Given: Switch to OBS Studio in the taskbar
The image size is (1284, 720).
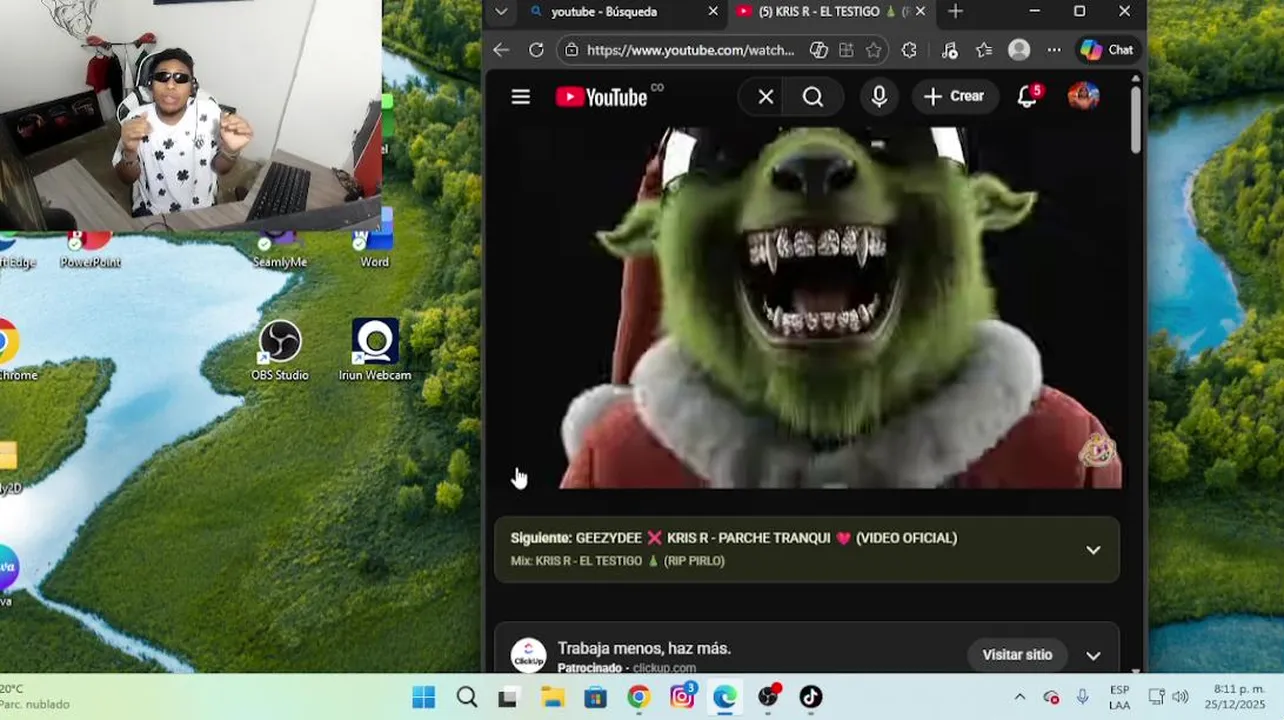Looking at the screenshot, I should tap(768, 697).
